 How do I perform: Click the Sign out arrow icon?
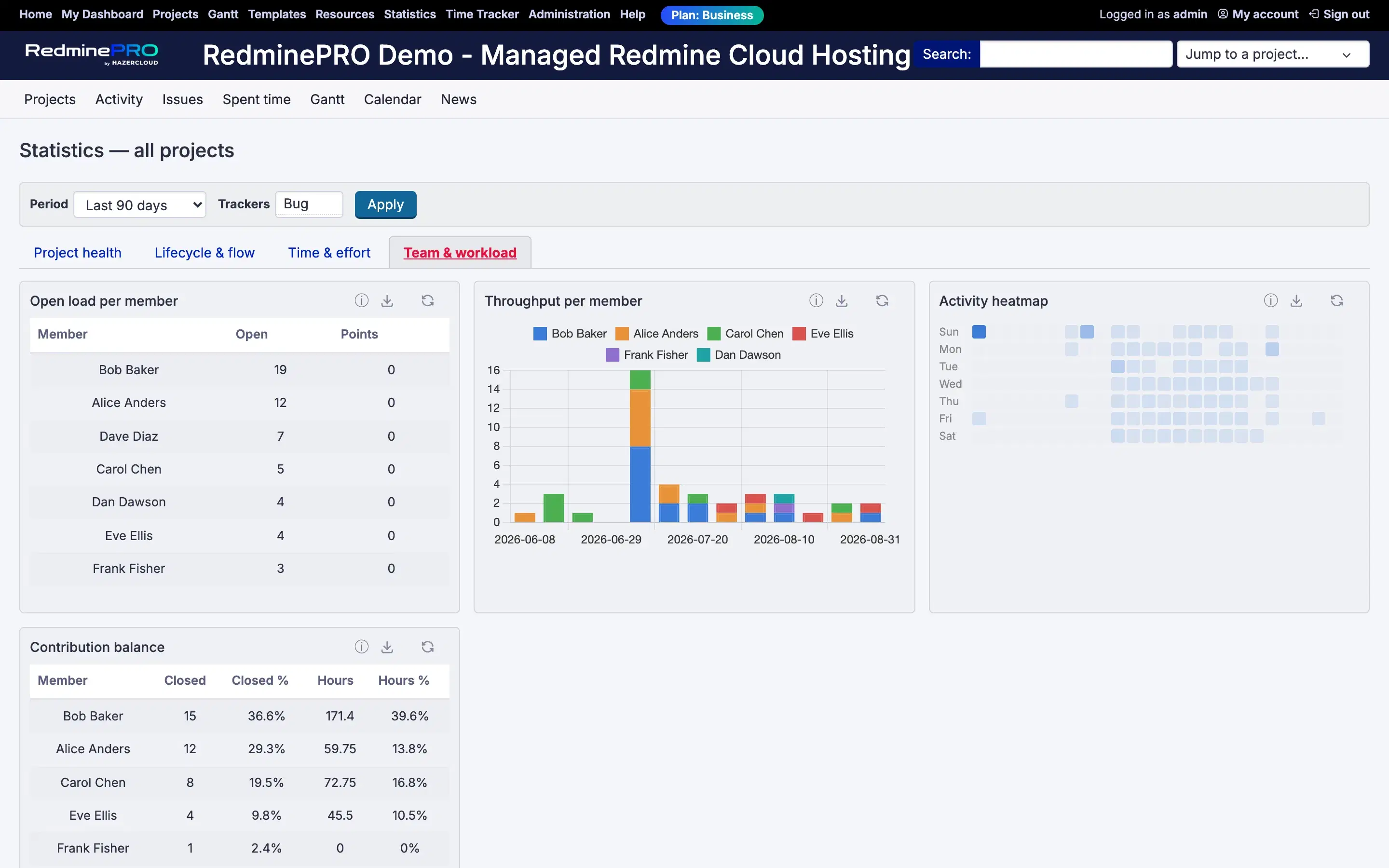(1314, 14)
